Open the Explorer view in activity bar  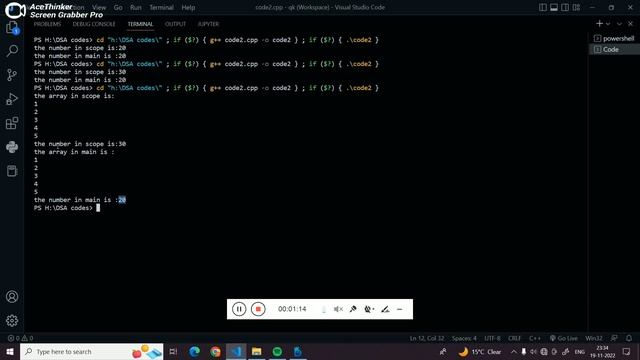point(12,28)
